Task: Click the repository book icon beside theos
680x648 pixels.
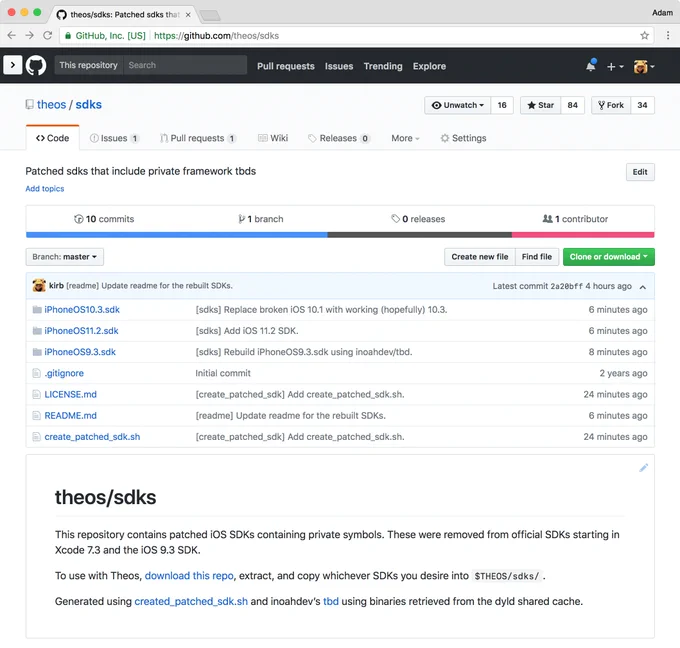Action: click(29, 105)
